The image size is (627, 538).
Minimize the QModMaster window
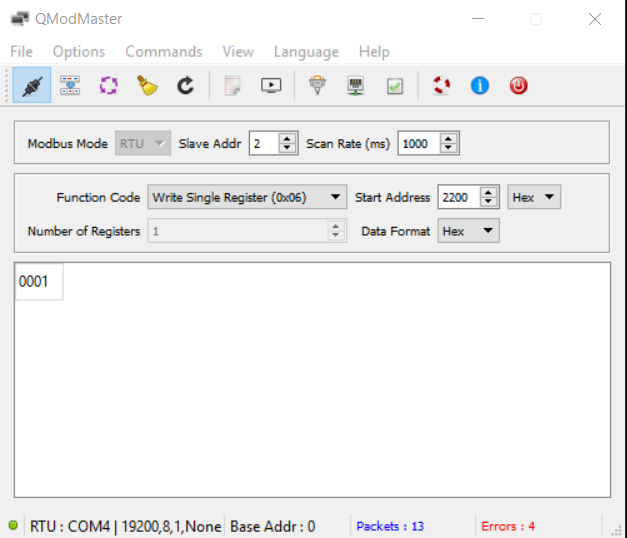click(x=478, y=18)
